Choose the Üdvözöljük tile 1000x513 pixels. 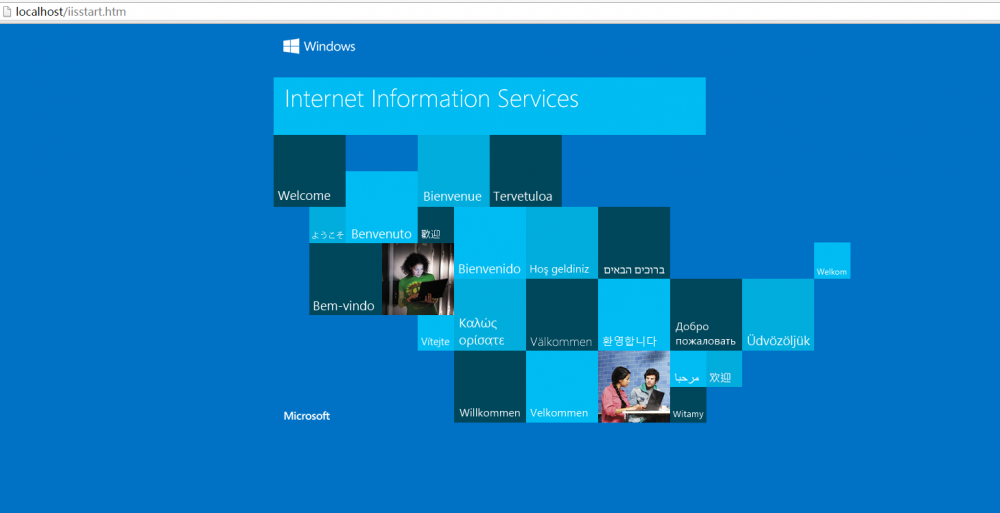pyautogui.click(x=777, y=315)
